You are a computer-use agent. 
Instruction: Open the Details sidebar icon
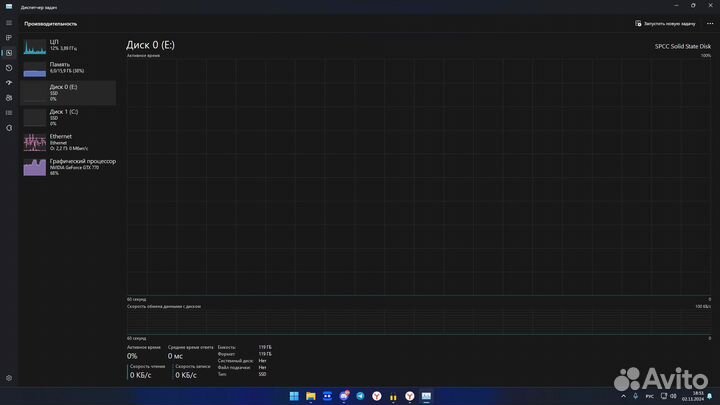8,112
